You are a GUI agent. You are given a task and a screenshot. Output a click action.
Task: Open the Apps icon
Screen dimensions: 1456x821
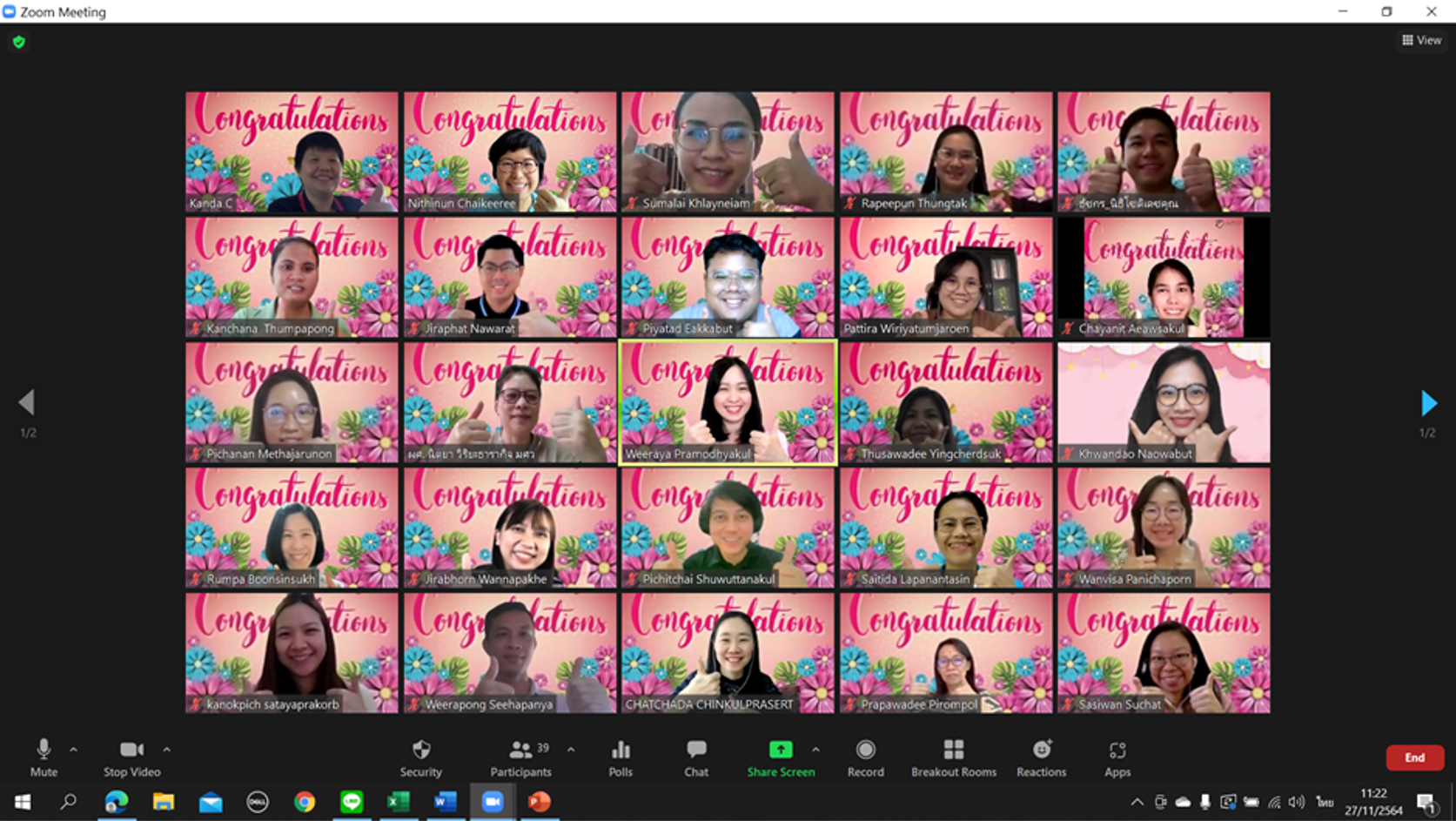(1117, 757)
